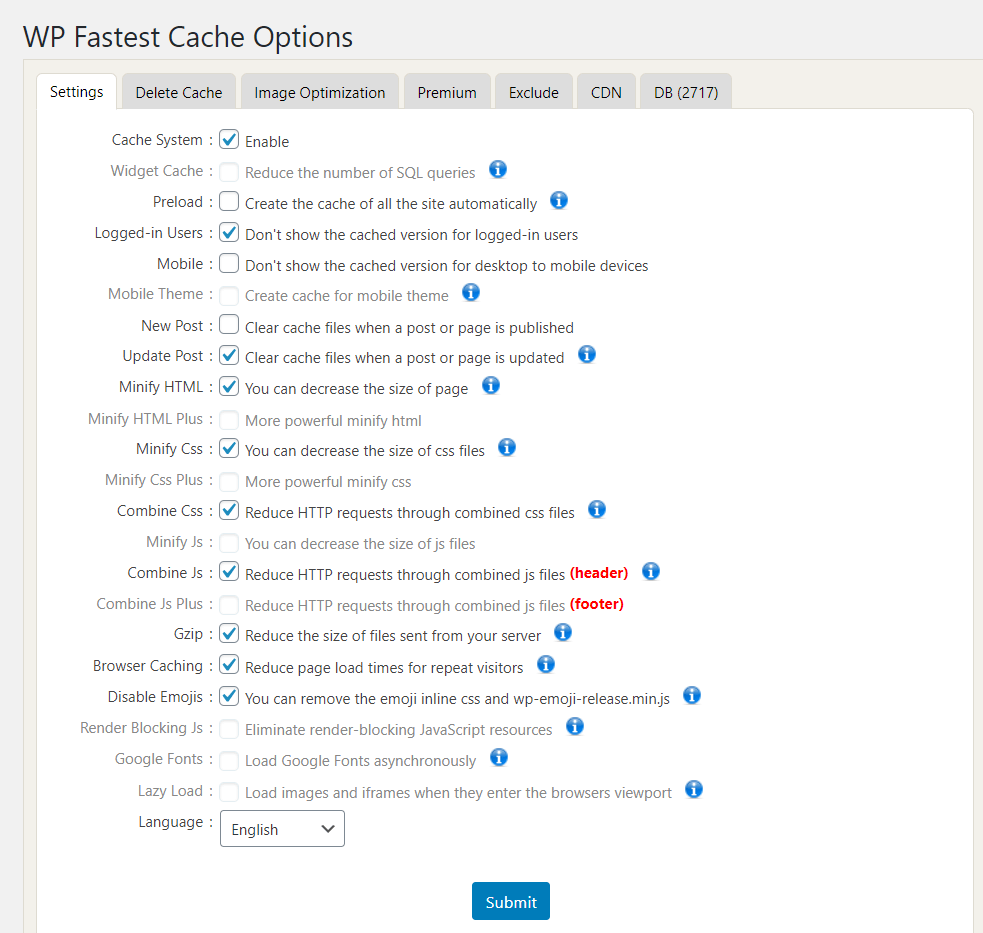Viewport: 983px width, 933px height.
Task: Open info icon for Widget Cache
Action: [498, 169]
